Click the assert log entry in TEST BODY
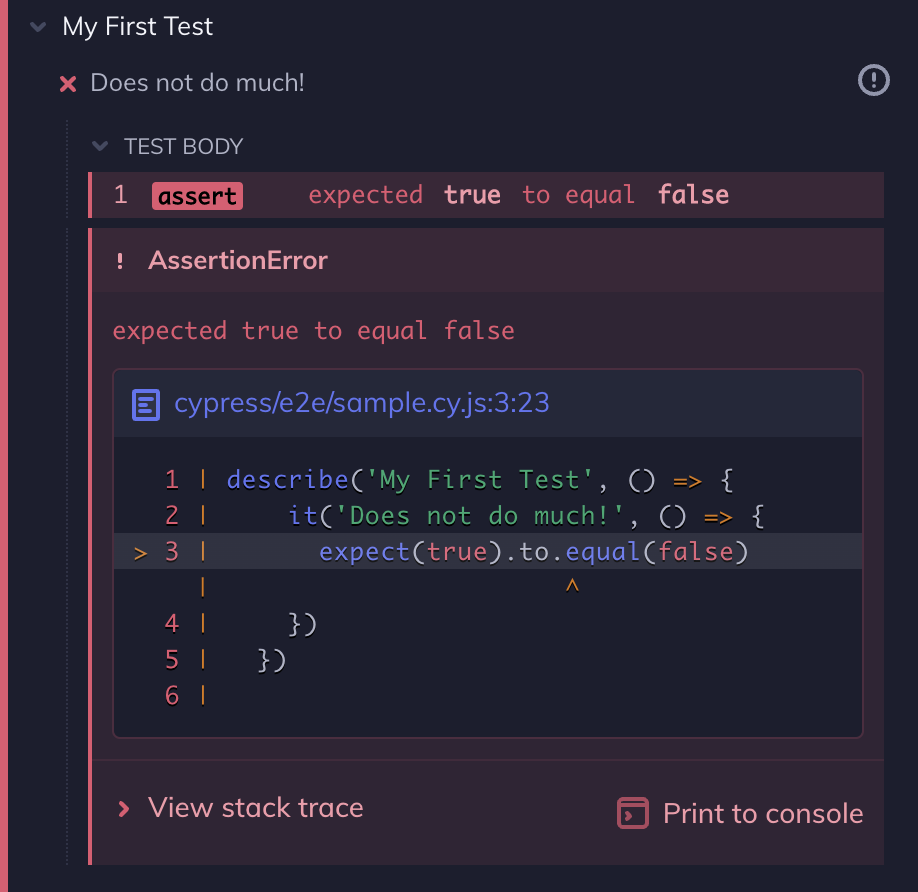 [x=486, y=195]
